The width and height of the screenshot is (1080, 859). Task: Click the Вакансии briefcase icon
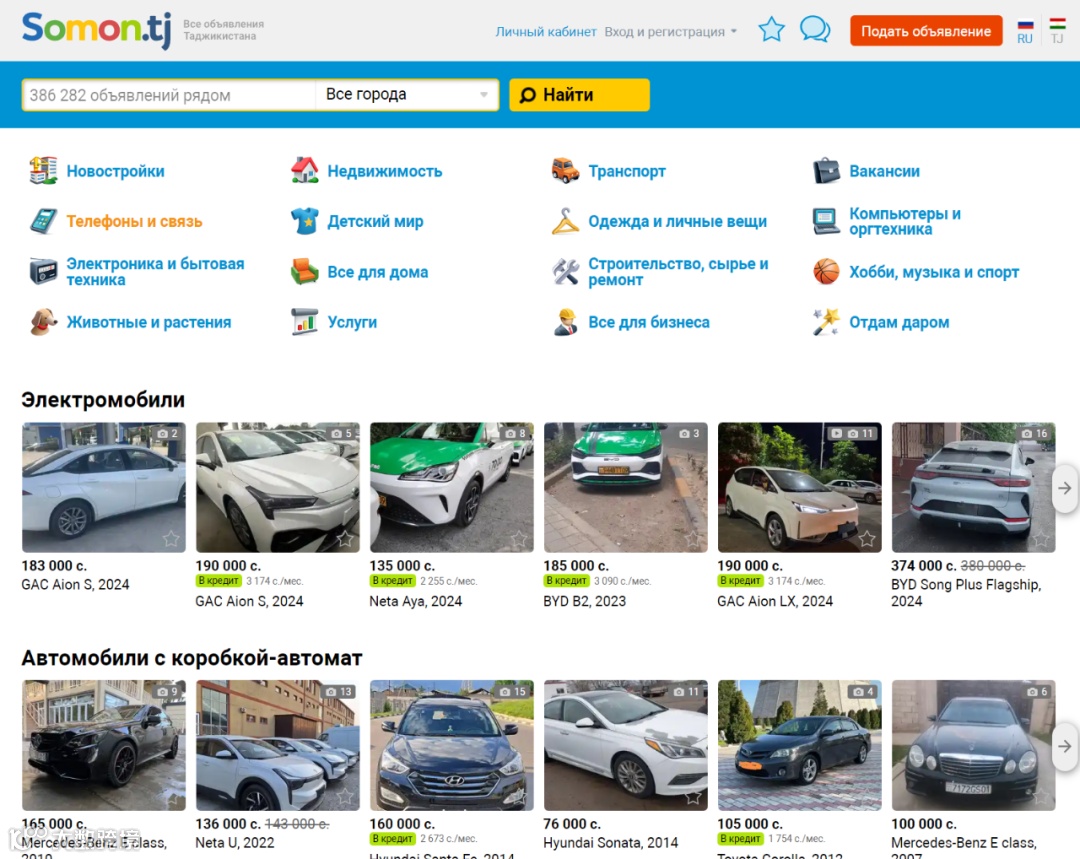pos(826,171)
